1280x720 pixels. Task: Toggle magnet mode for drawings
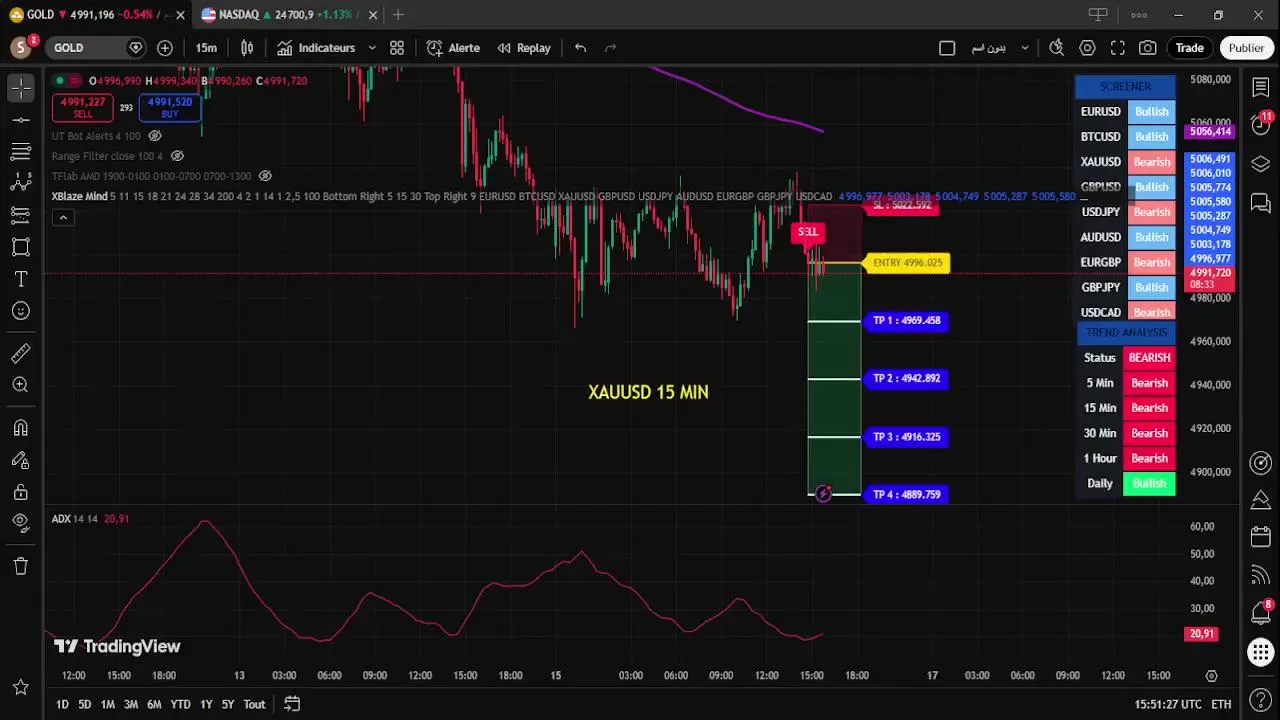pos(20,428)
